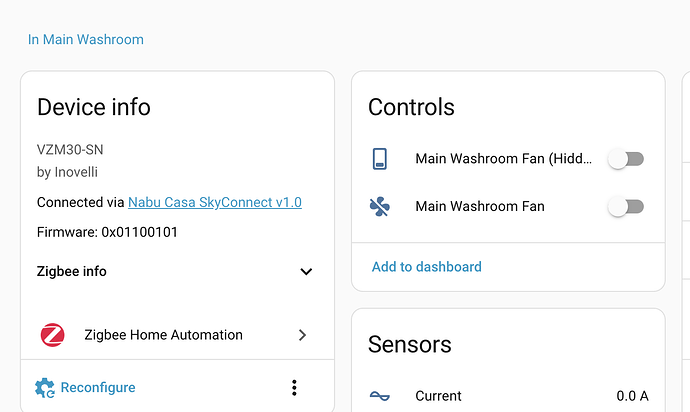The width and height of the screenshot is (690, 412).
Task: Click the Reconfigure gear icon
Action: click(x=45, y=388)
